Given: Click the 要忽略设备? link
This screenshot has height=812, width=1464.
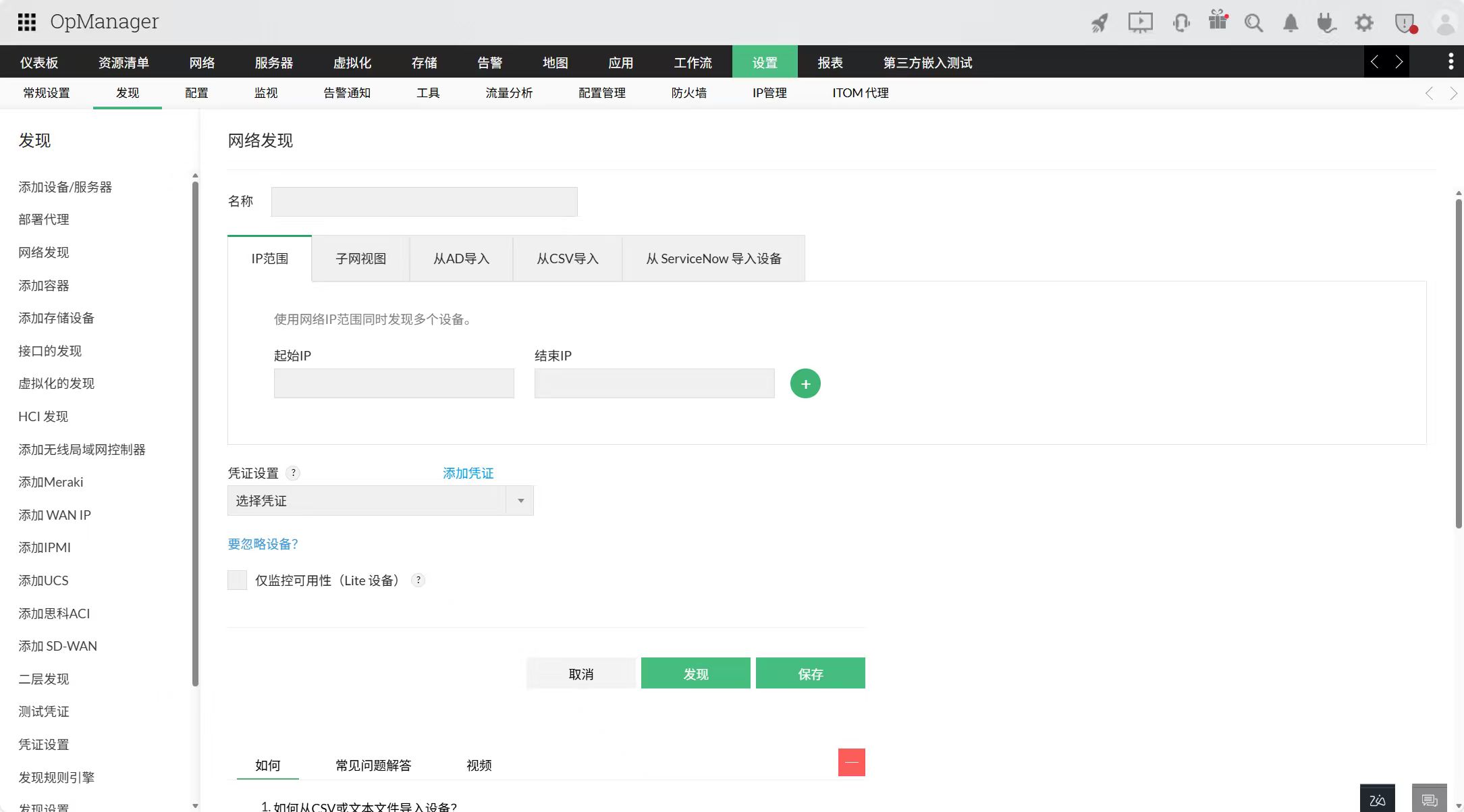Looking at the screenshot, I should point(263,543).
